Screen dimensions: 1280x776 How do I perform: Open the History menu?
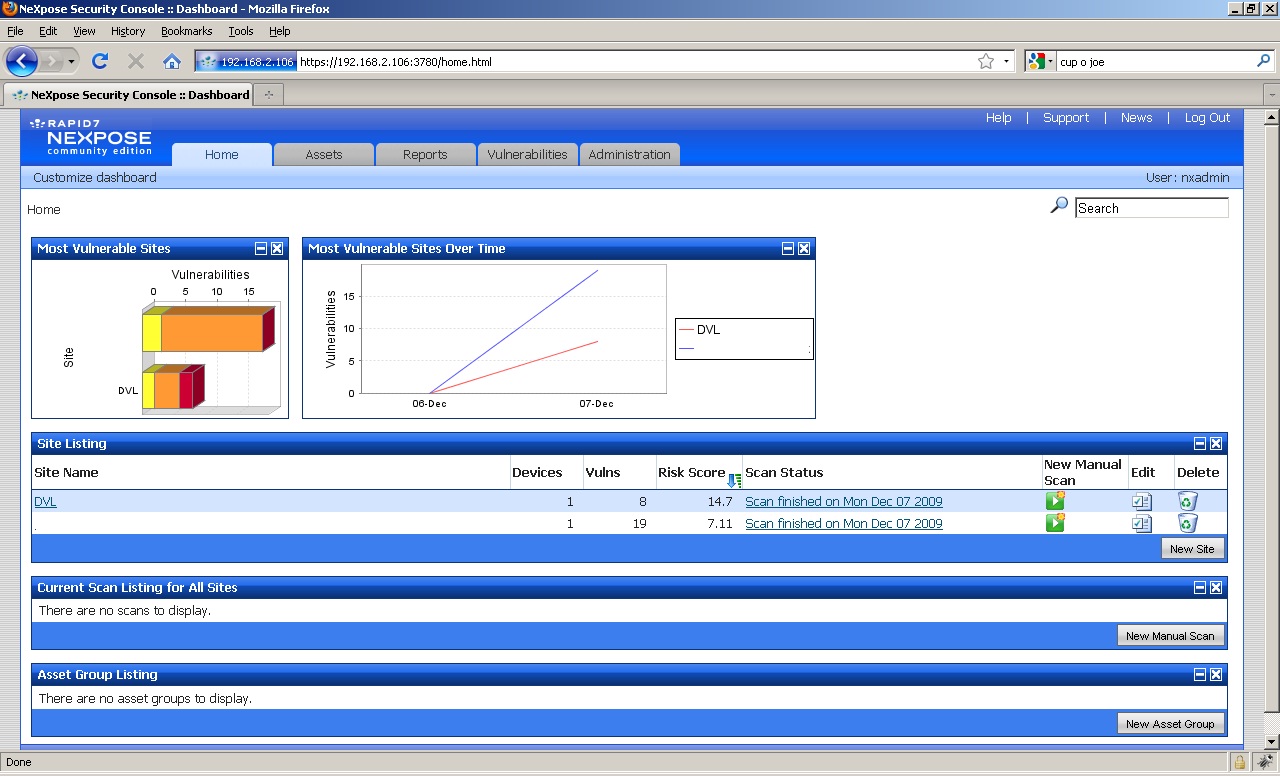coord(128,31)
